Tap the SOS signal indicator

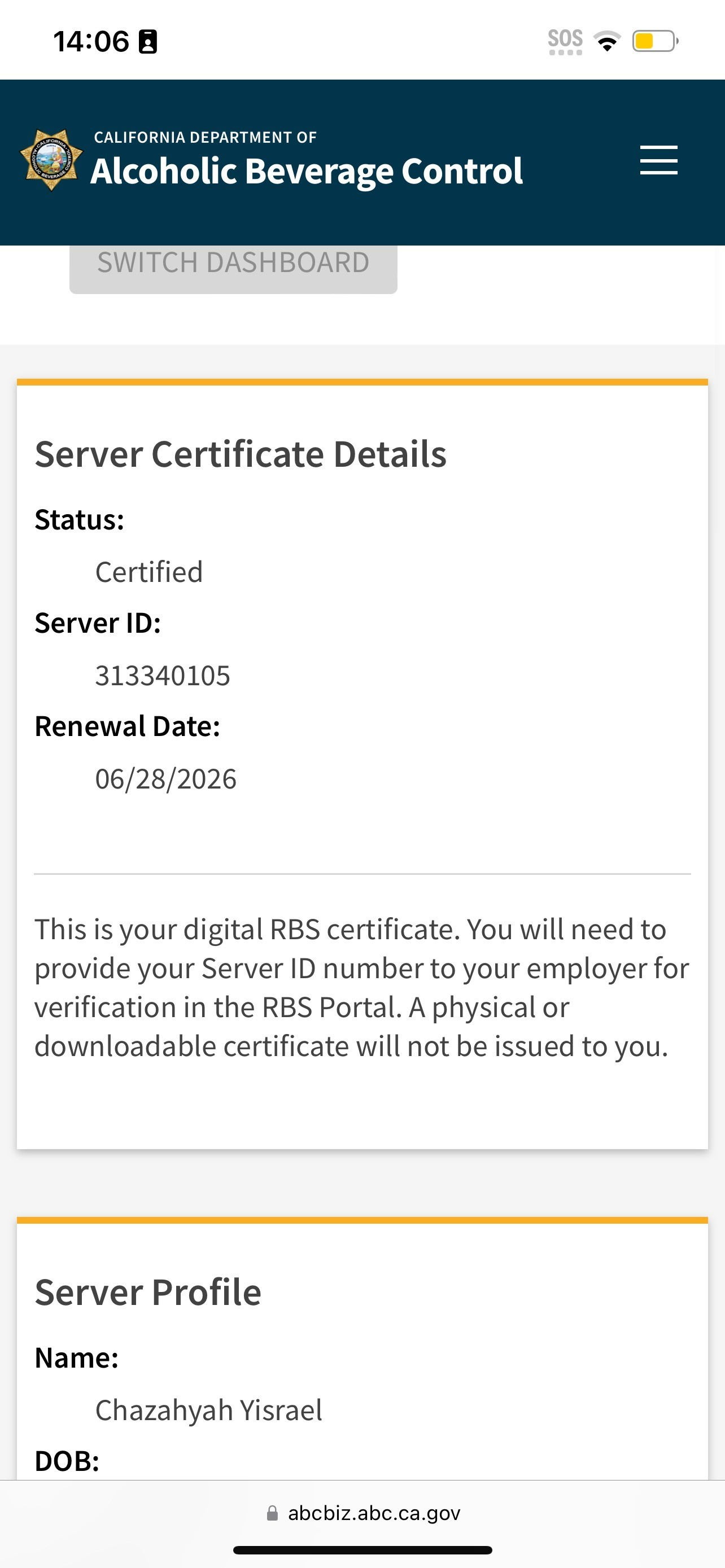click(565, 41)
